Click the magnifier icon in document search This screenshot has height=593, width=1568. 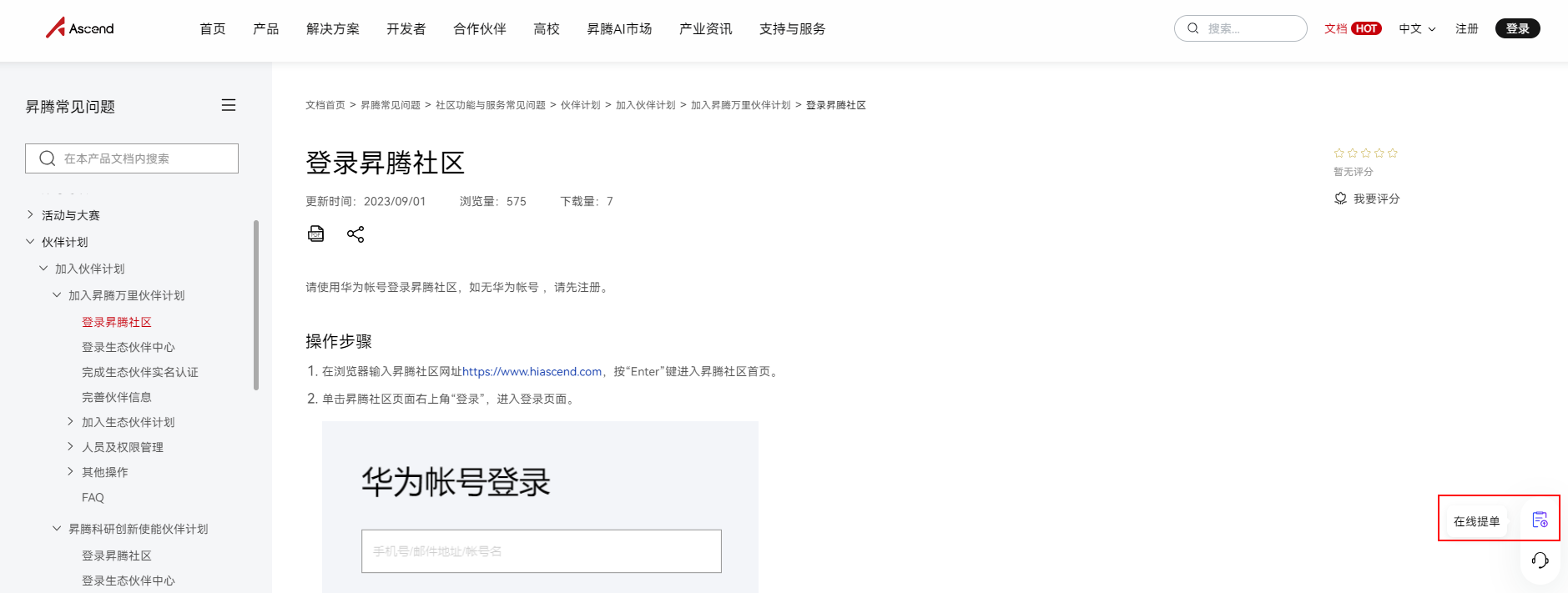[48, 158]
